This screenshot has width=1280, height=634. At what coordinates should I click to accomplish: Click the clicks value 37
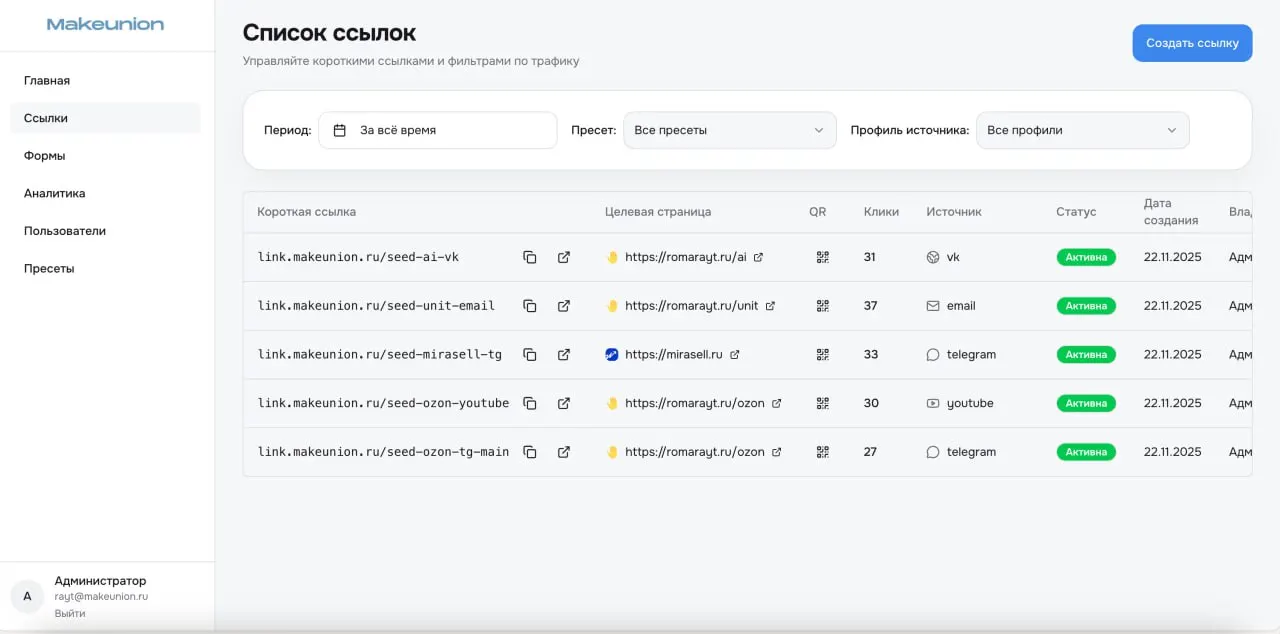point(870,306)
